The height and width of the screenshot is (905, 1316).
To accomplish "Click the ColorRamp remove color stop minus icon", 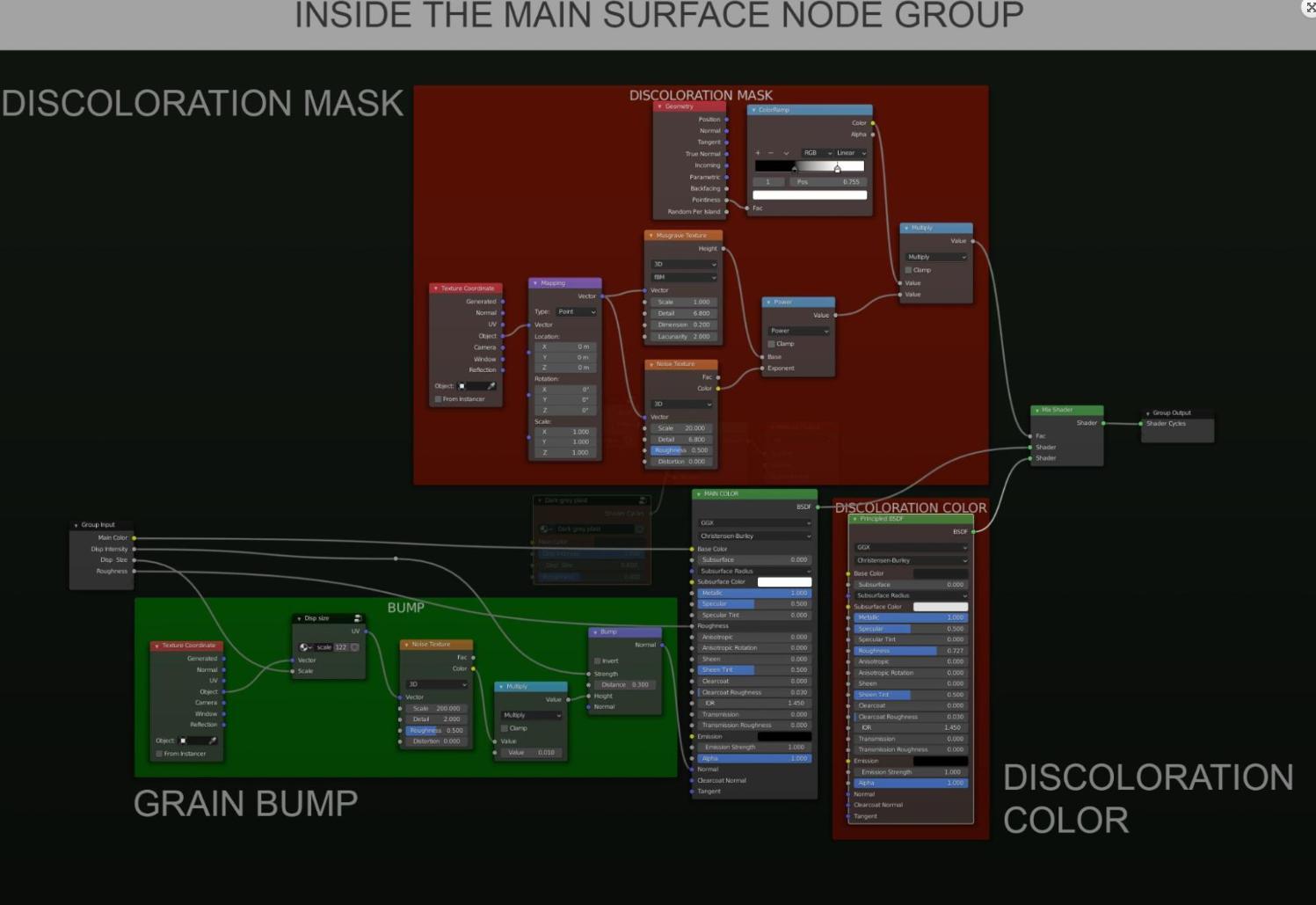I will click(x=771, y=153).
